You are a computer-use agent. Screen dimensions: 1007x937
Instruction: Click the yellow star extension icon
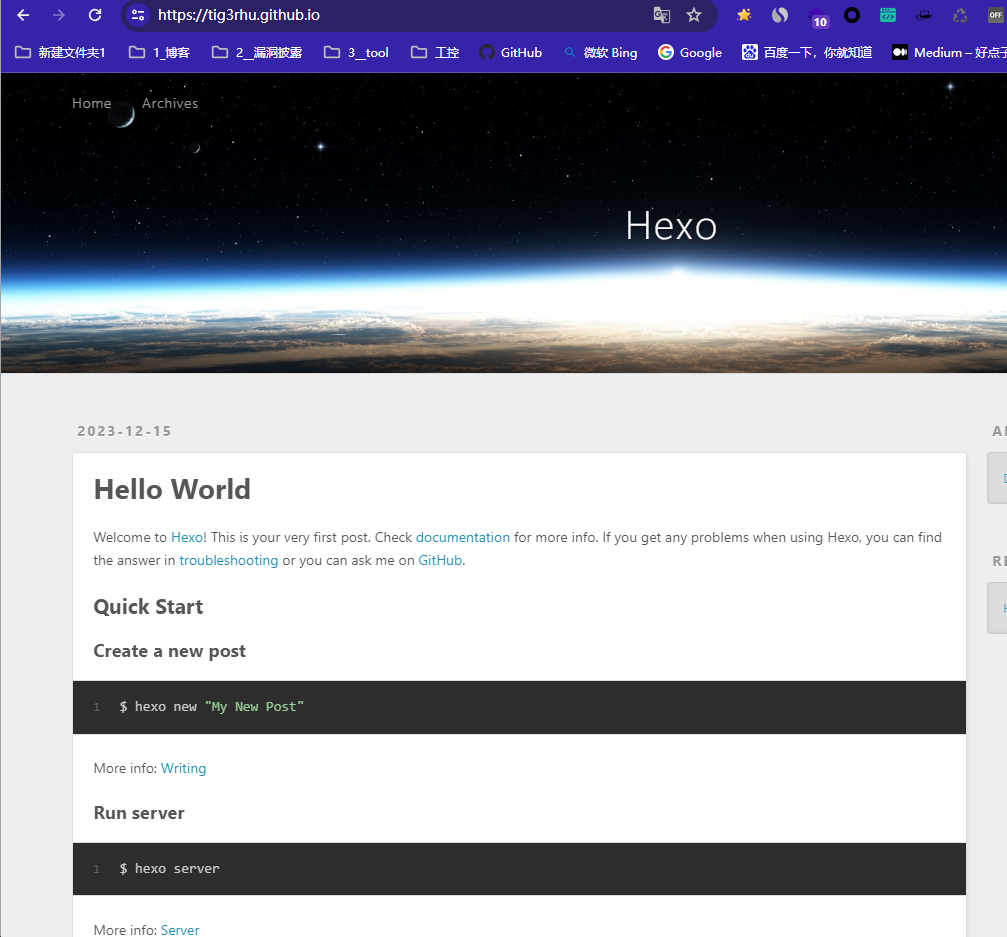744,15
